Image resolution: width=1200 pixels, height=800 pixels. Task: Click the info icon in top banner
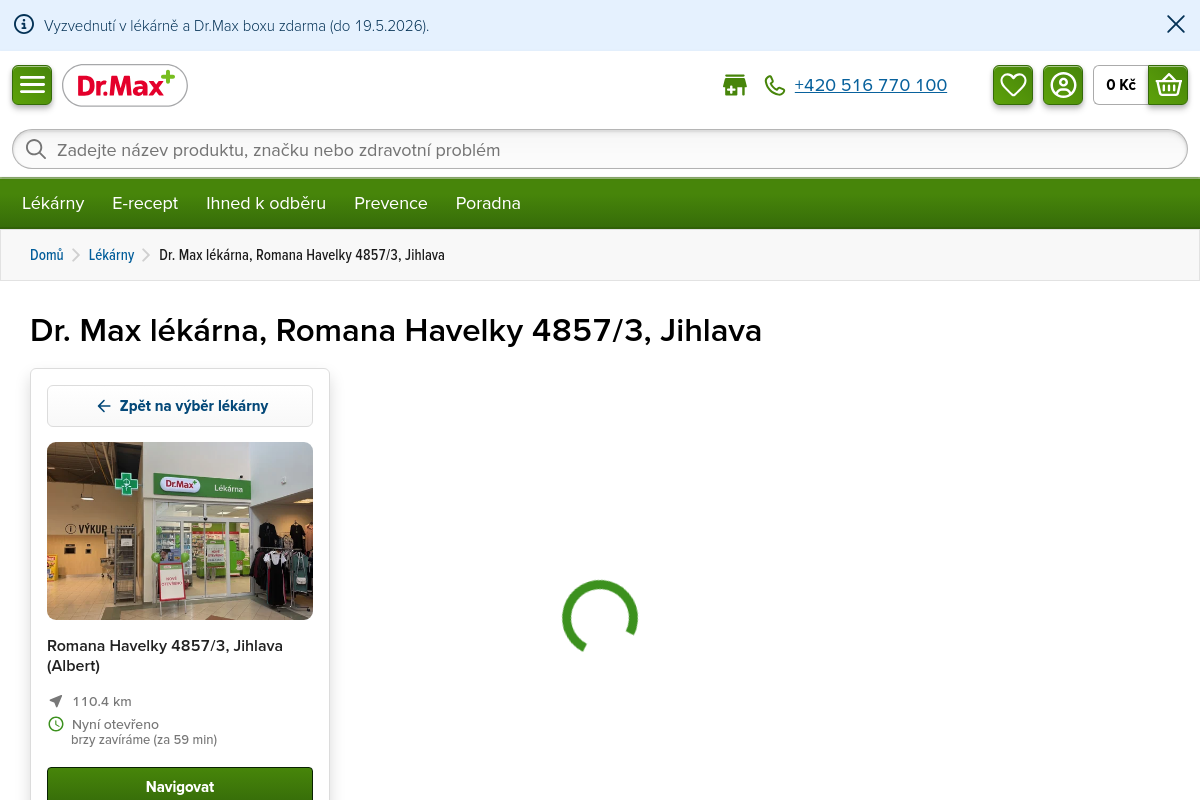click(24, 25)
